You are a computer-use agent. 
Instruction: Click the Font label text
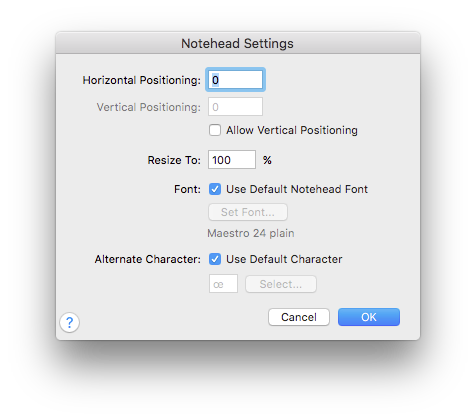pyautogui.click(x=187, y=189)
